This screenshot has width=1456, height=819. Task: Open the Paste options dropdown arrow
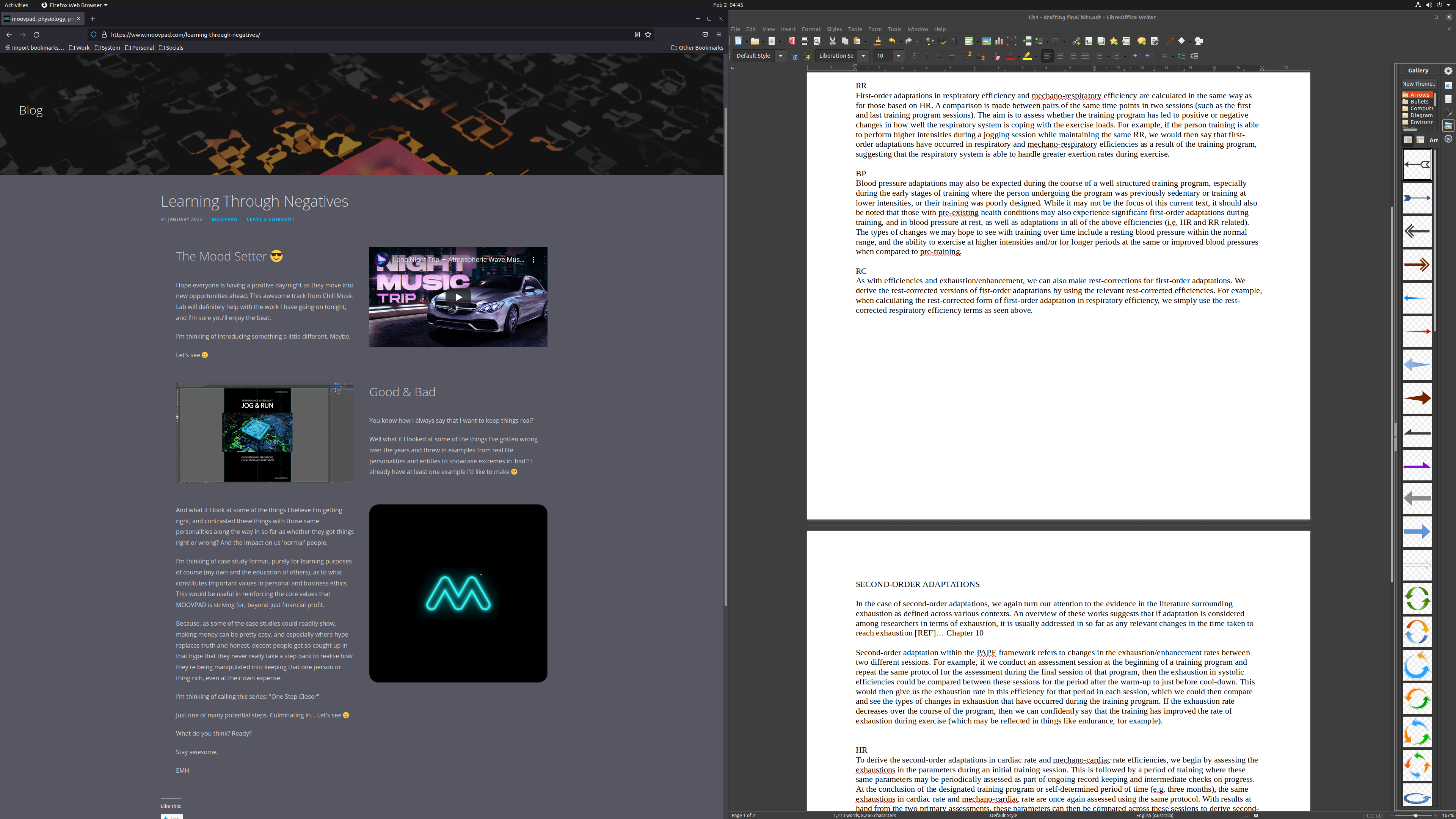pos(866,41)
